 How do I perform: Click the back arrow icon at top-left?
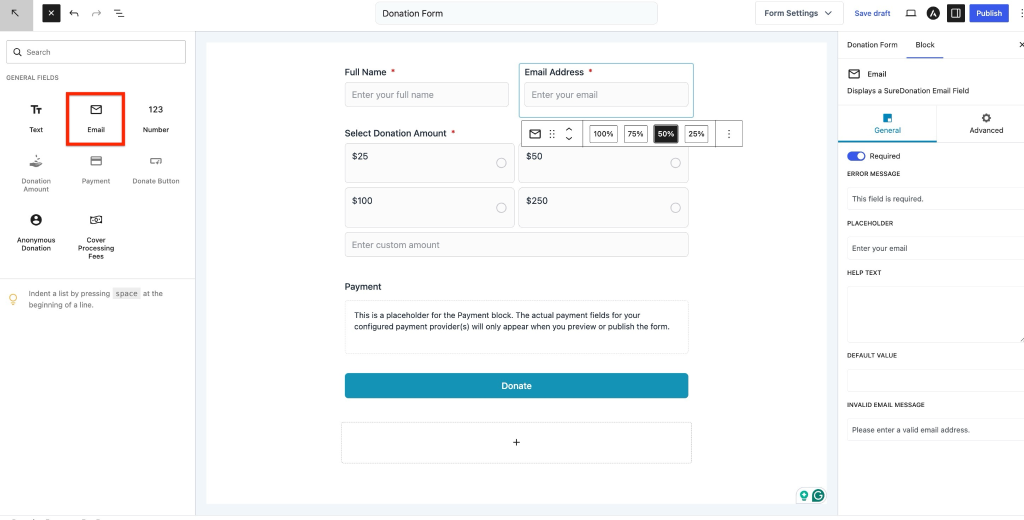pyautogui.click(x=16, y=13)
